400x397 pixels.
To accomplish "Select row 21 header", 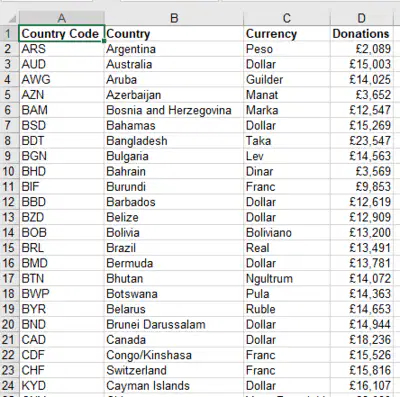I will click(9, 340).
